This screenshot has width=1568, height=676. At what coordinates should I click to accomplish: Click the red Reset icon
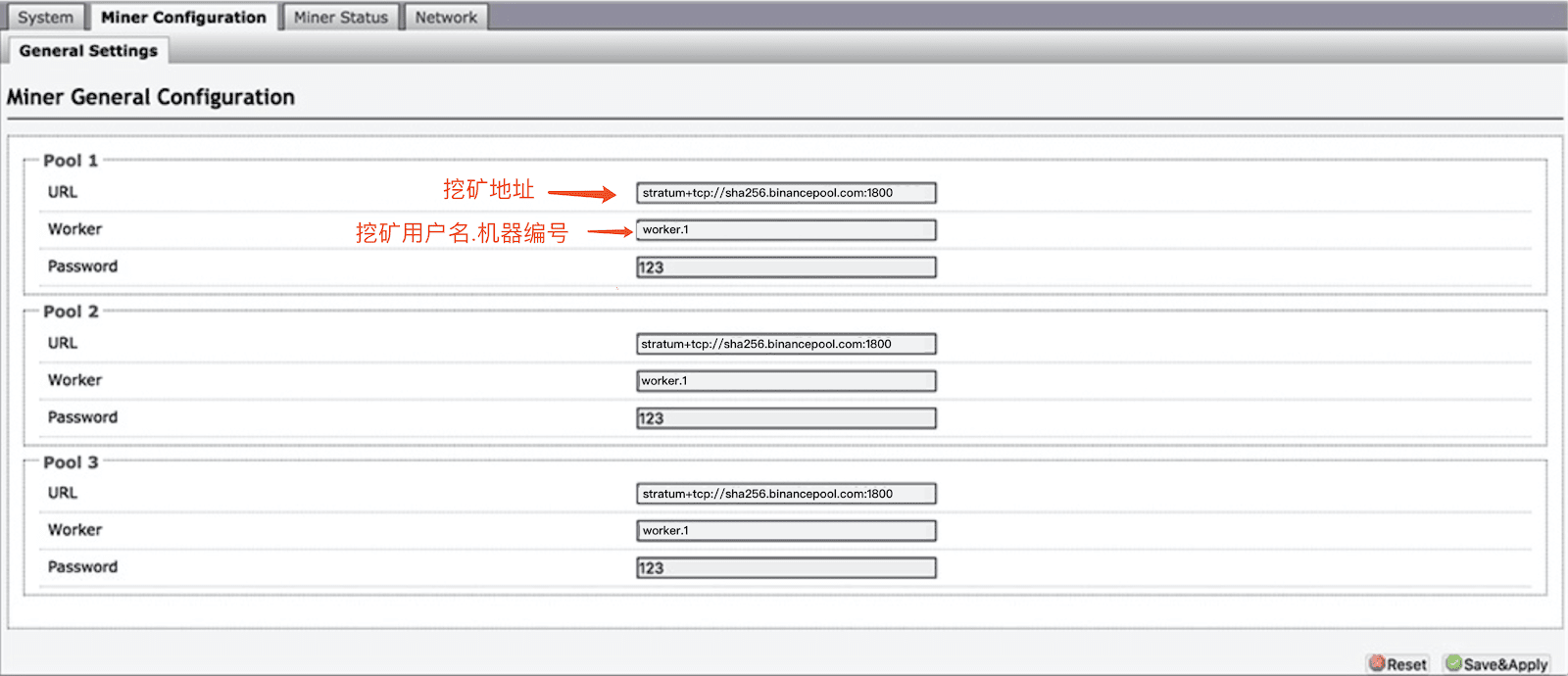point(1377,663)
